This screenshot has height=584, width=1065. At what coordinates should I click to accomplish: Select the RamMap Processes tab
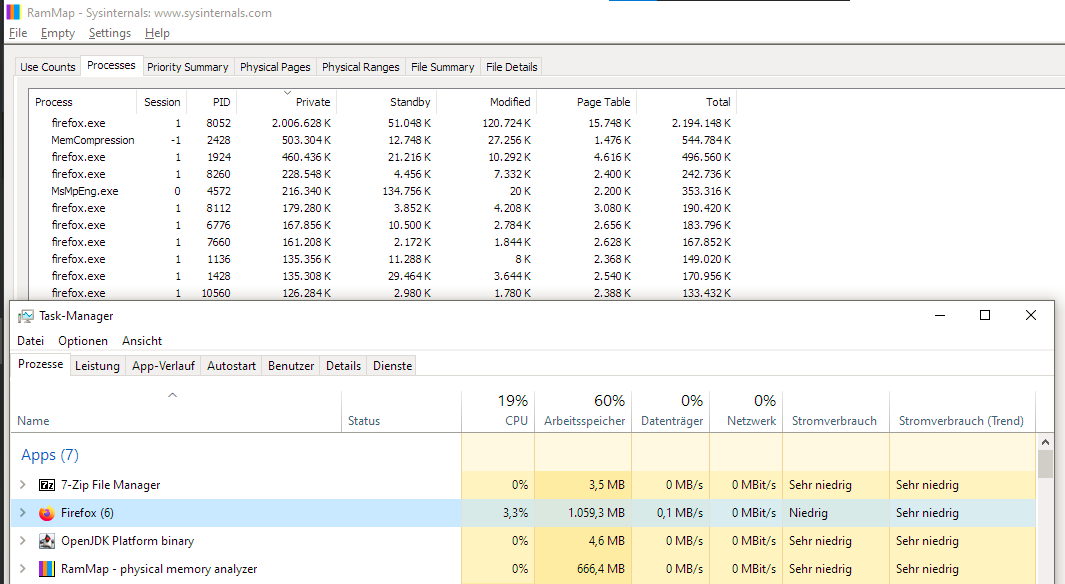(x=111, y=65)
